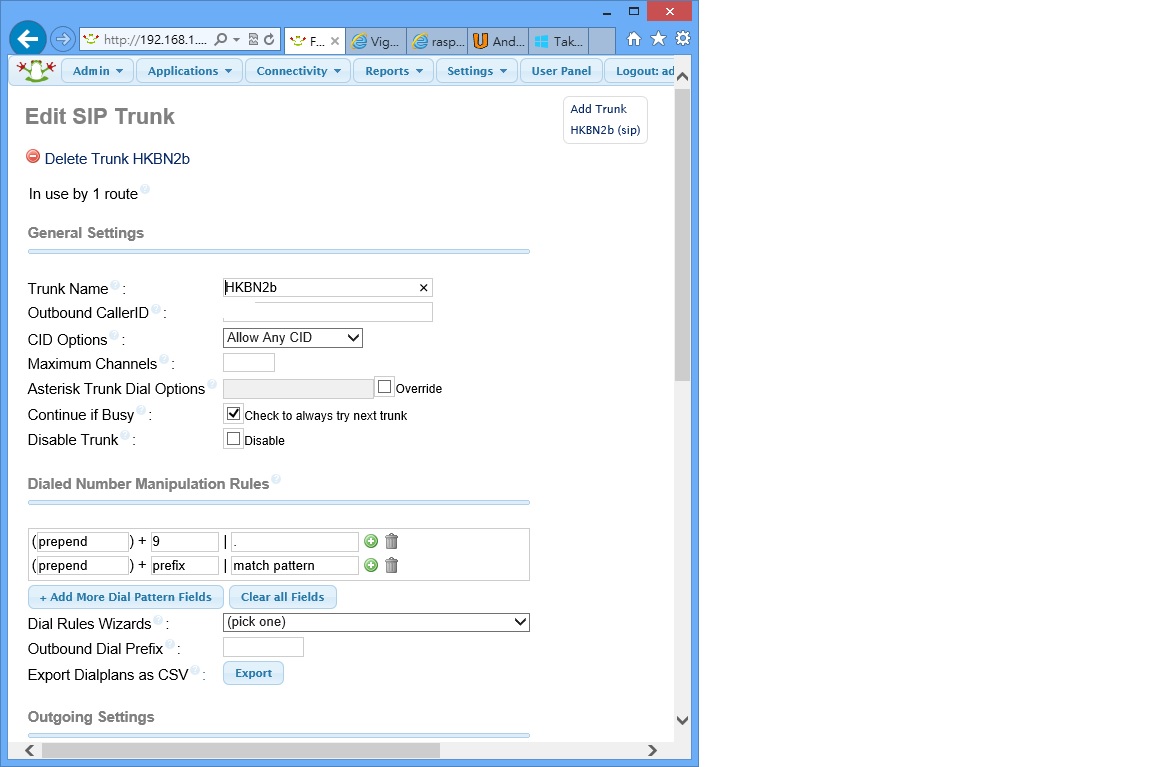The image size is (1152, 767).
Task: Click the Add More Dial Pattern Fields button
Action: 126,597
